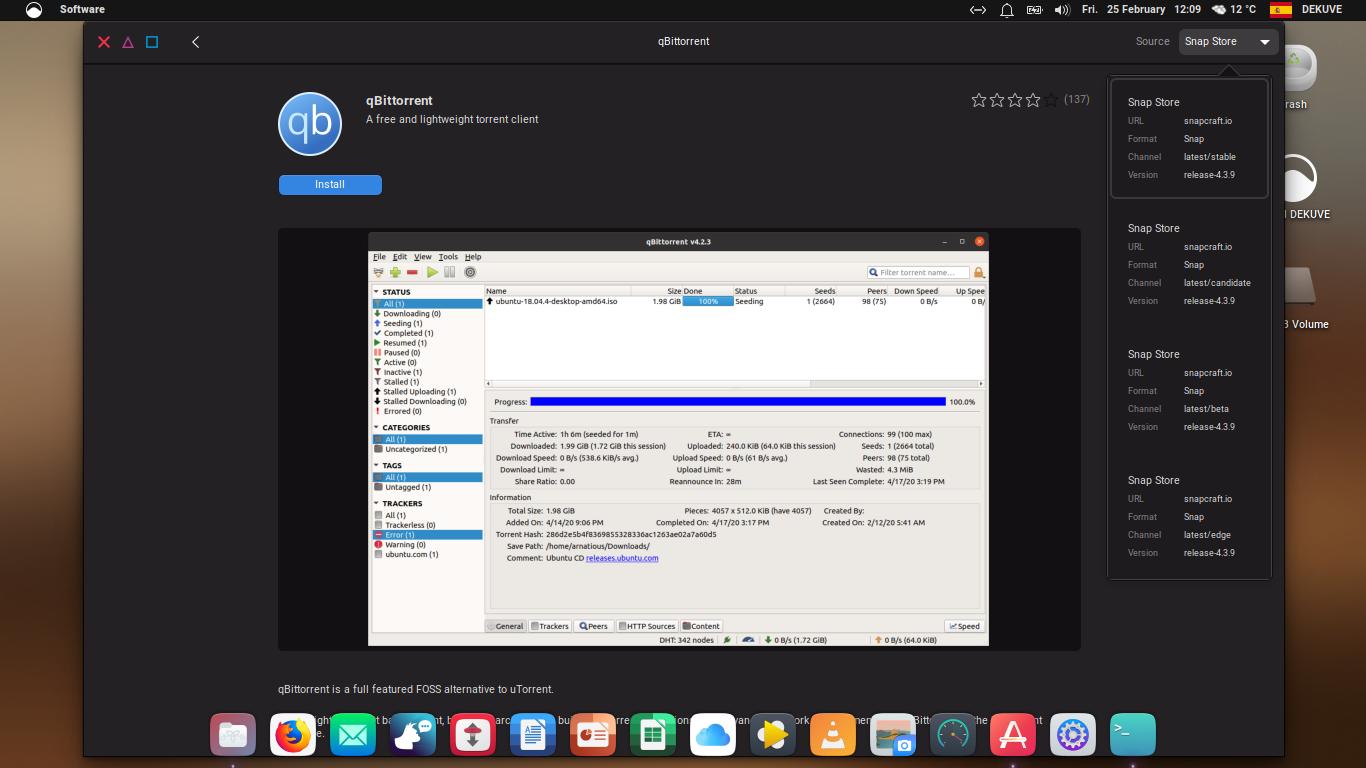Open the notifications bell
The width and height of the screenshot is (1366, 768).
[1007, 9]
